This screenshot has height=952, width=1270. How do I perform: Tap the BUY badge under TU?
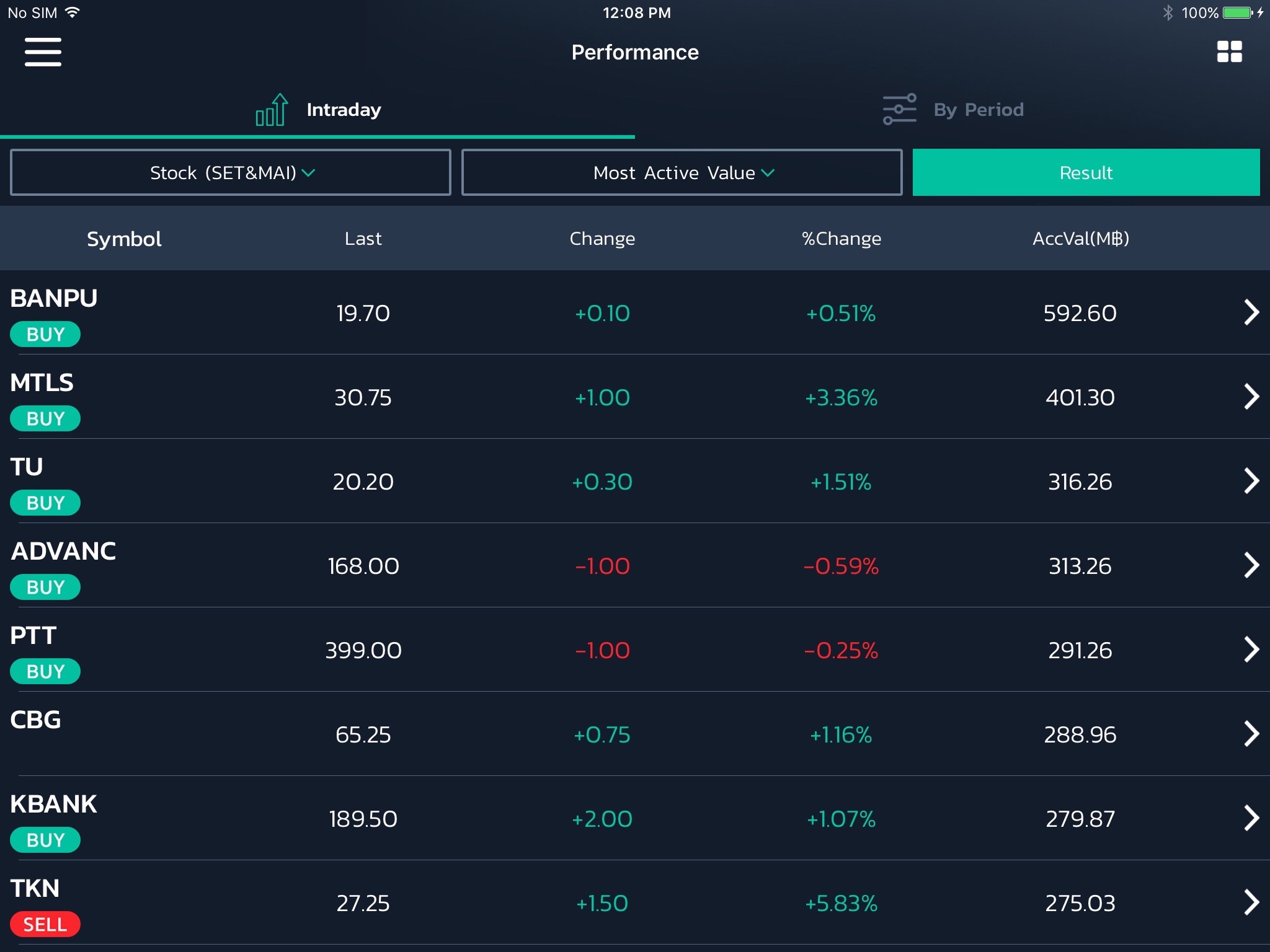pyautogui.click(x=45, y=503)
